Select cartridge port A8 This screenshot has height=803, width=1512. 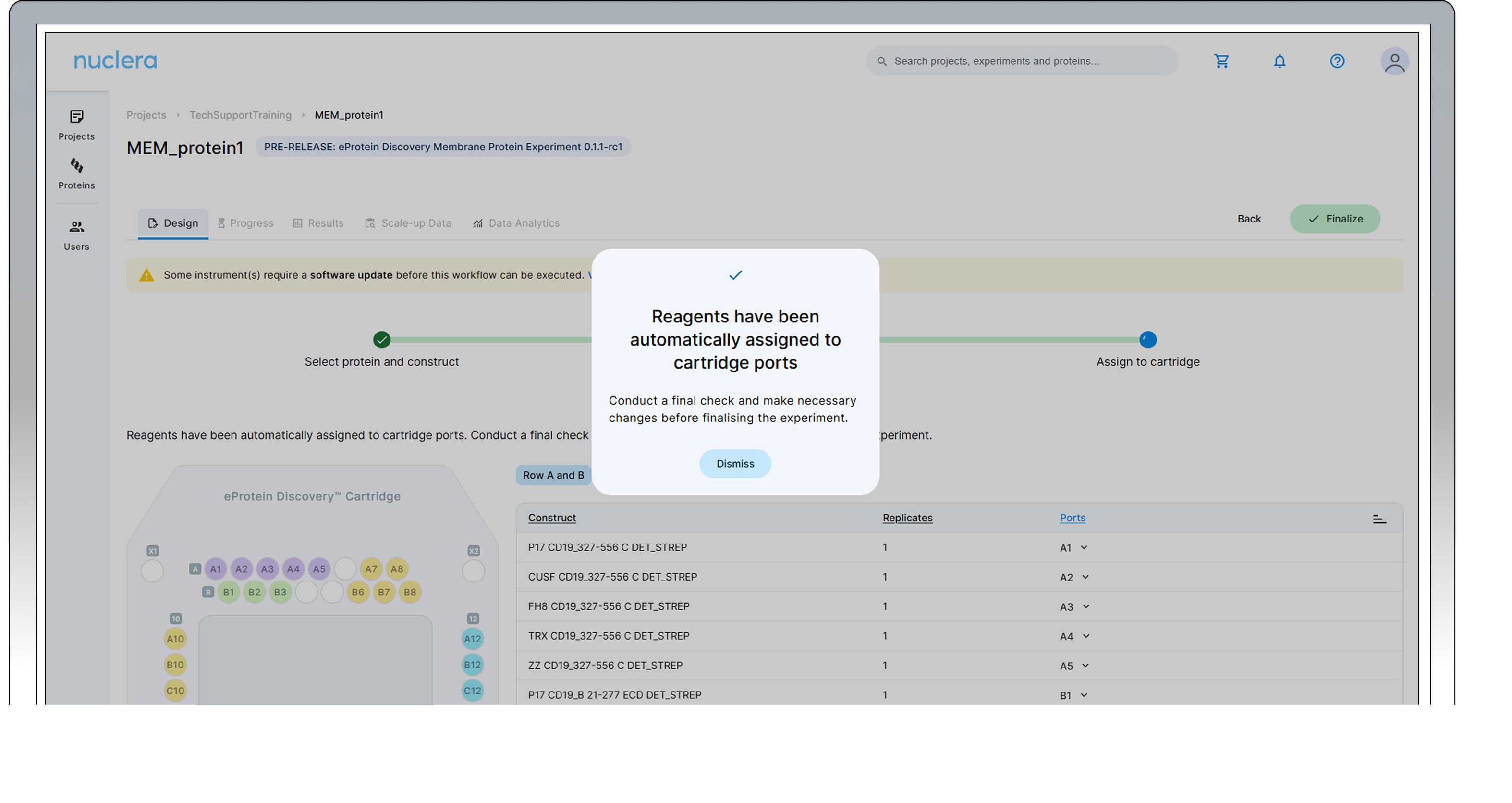397,568
